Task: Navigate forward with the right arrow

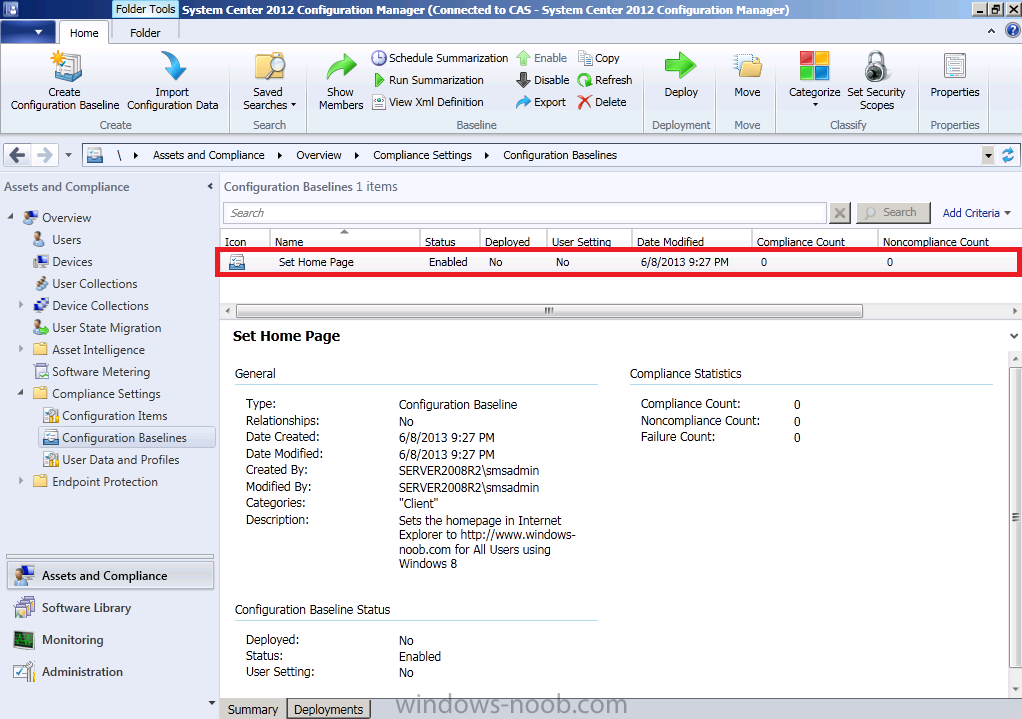Action: pos(45,155)
